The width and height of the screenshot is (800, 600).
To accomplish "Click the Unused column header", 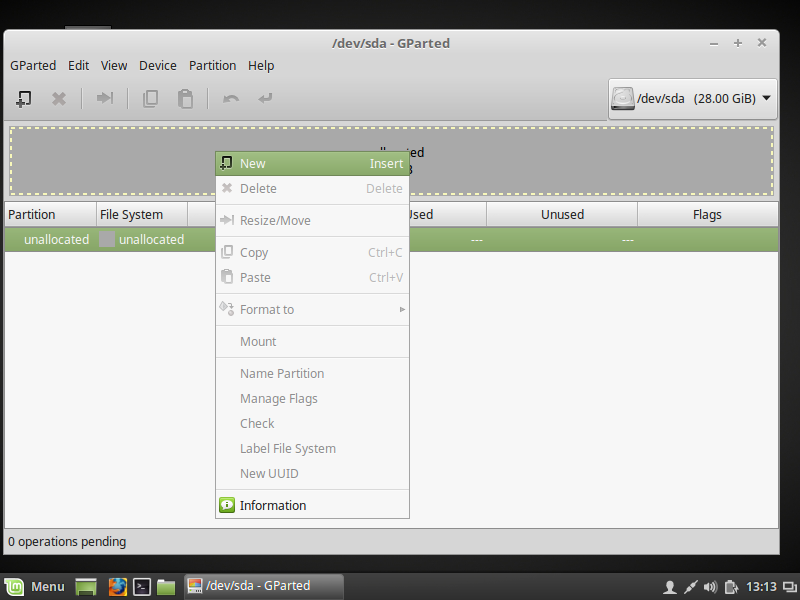I will coord(562,215).
